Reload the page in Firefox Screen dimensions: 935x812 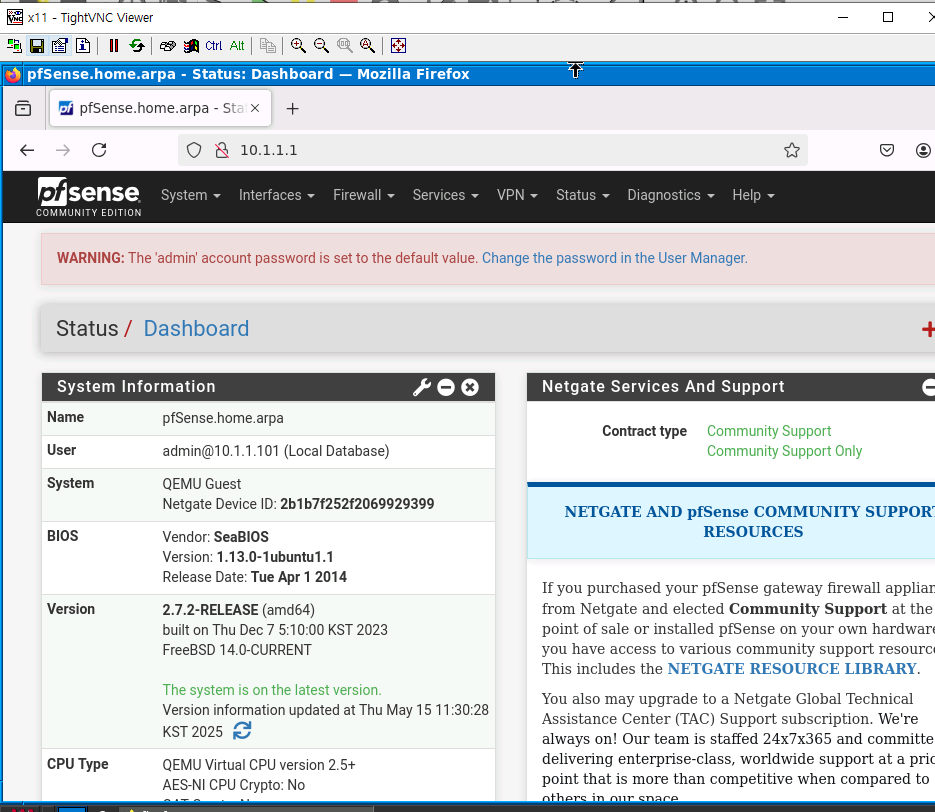tap(99, 150)
